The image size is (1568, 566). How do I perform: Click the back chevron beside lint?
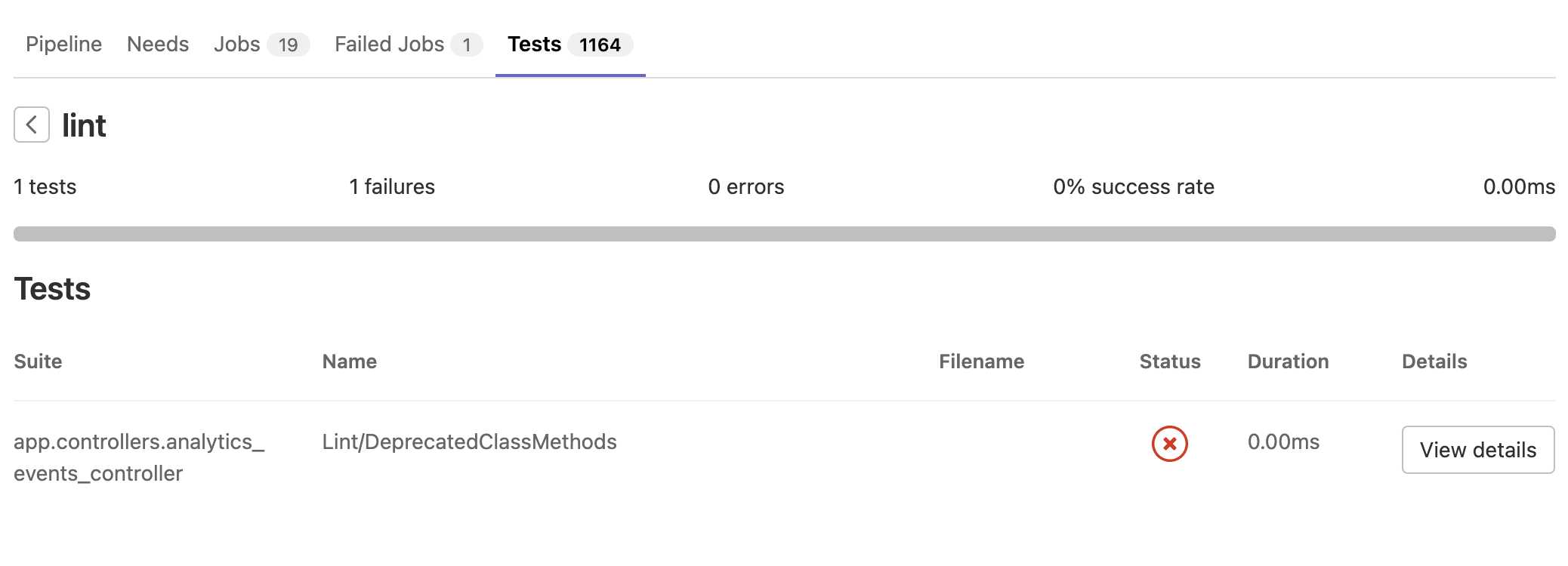click(32, 125)
